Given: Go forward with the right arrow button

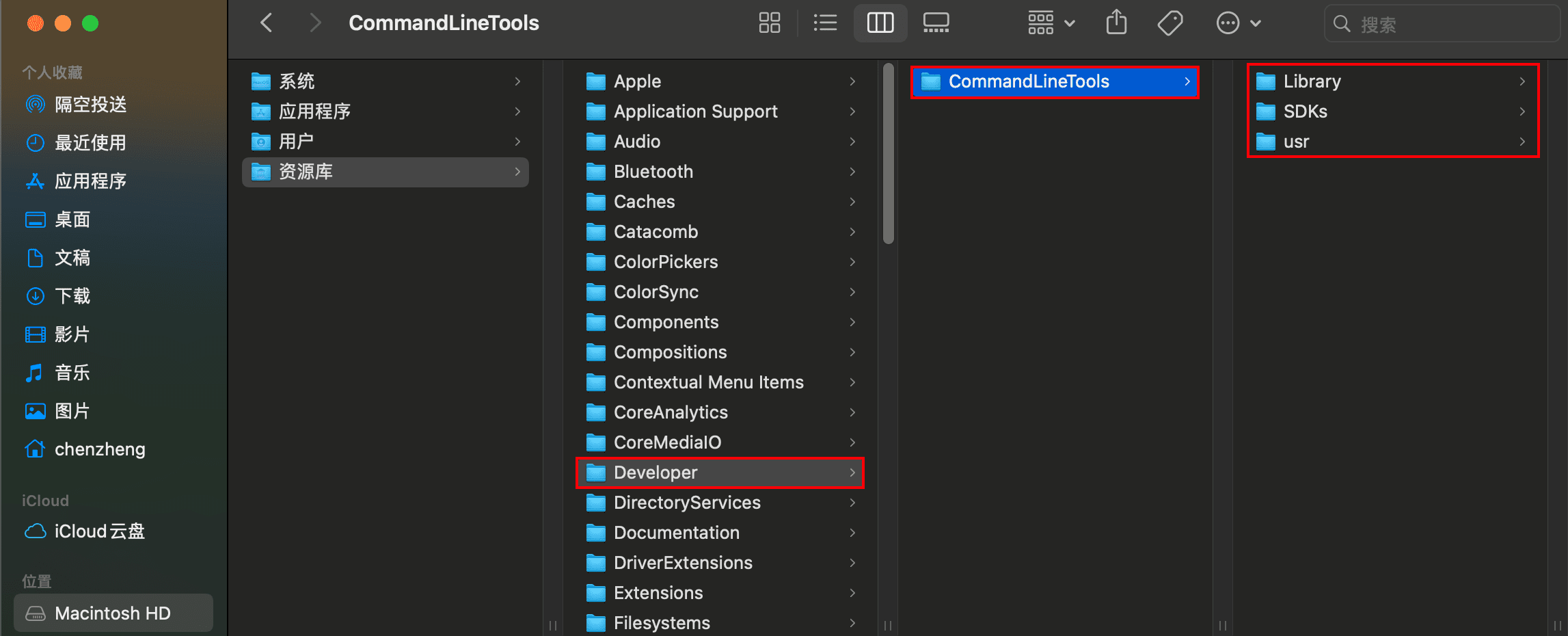Looking at the screenshot, I should (314, 23).
